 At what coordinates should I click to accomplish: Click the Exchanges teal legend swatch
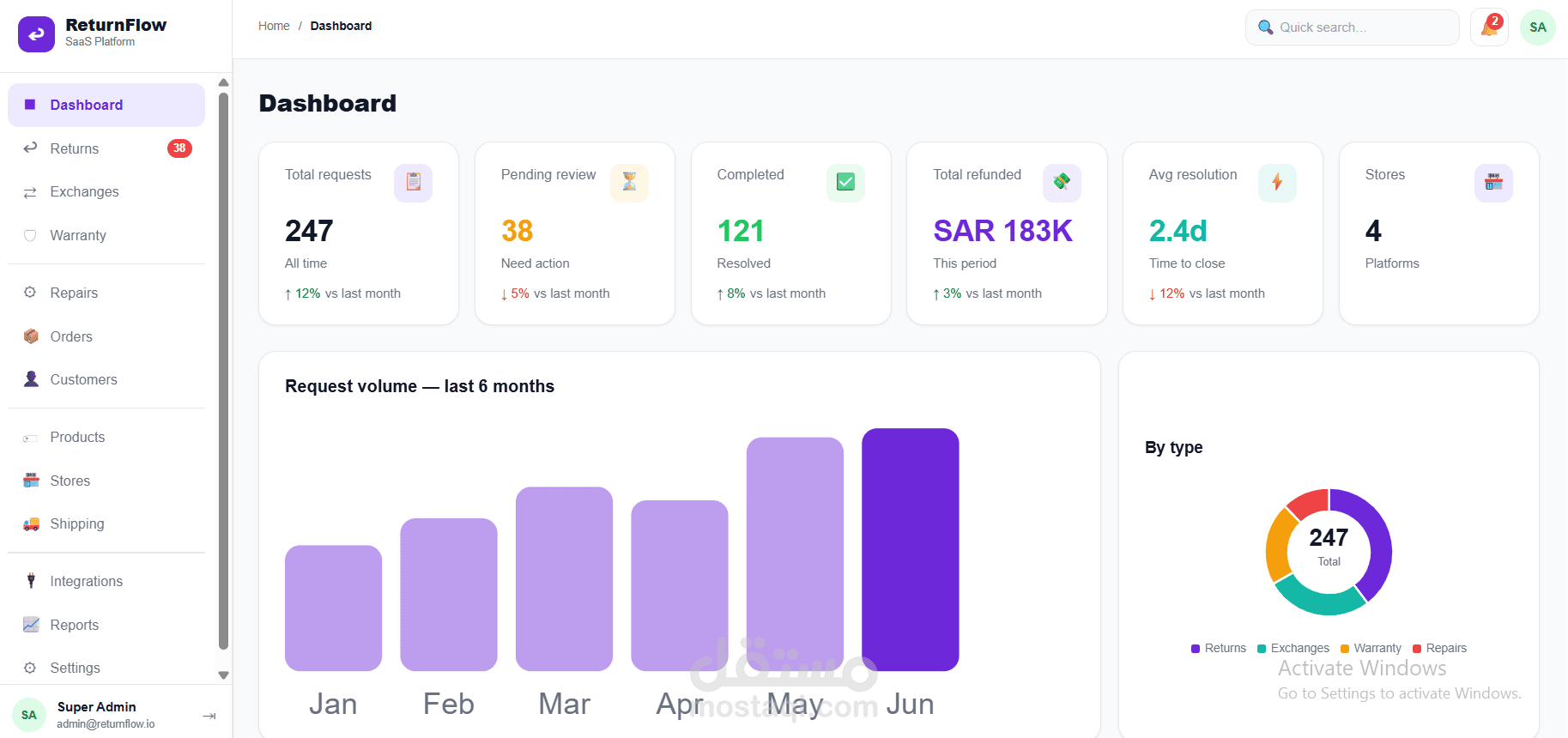click(x=1262, y=649)
